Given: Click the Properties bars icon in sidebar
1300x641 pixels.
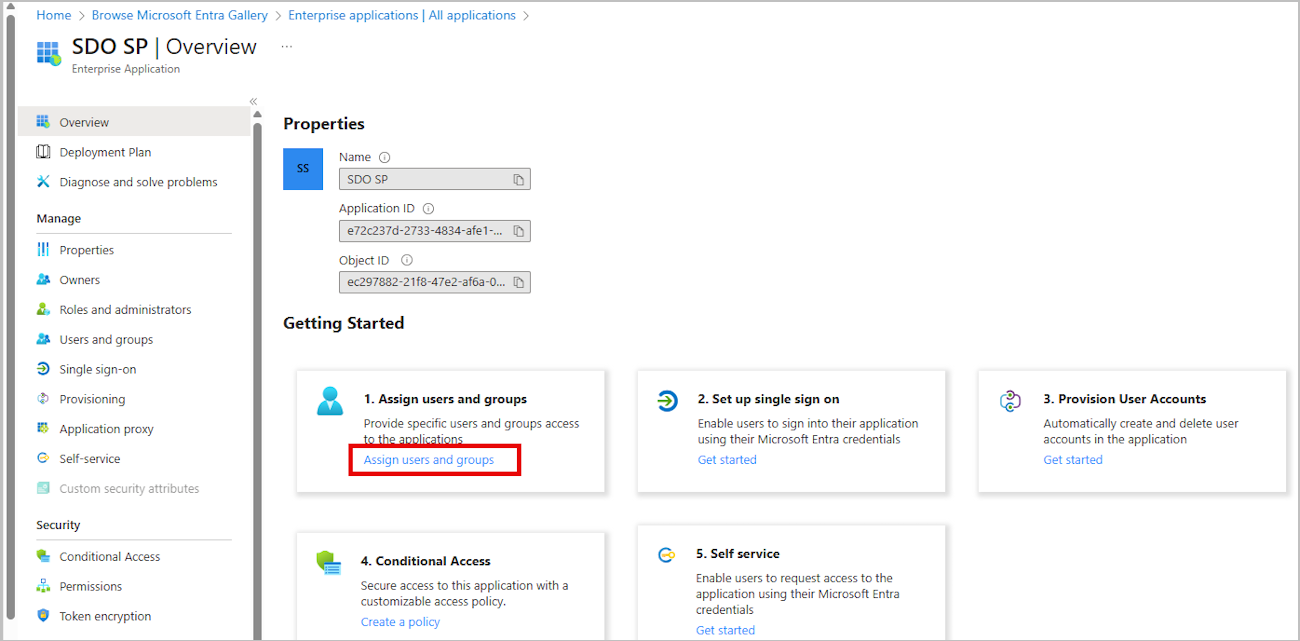Looking at the screenshot, I should [x=43, y=250].
